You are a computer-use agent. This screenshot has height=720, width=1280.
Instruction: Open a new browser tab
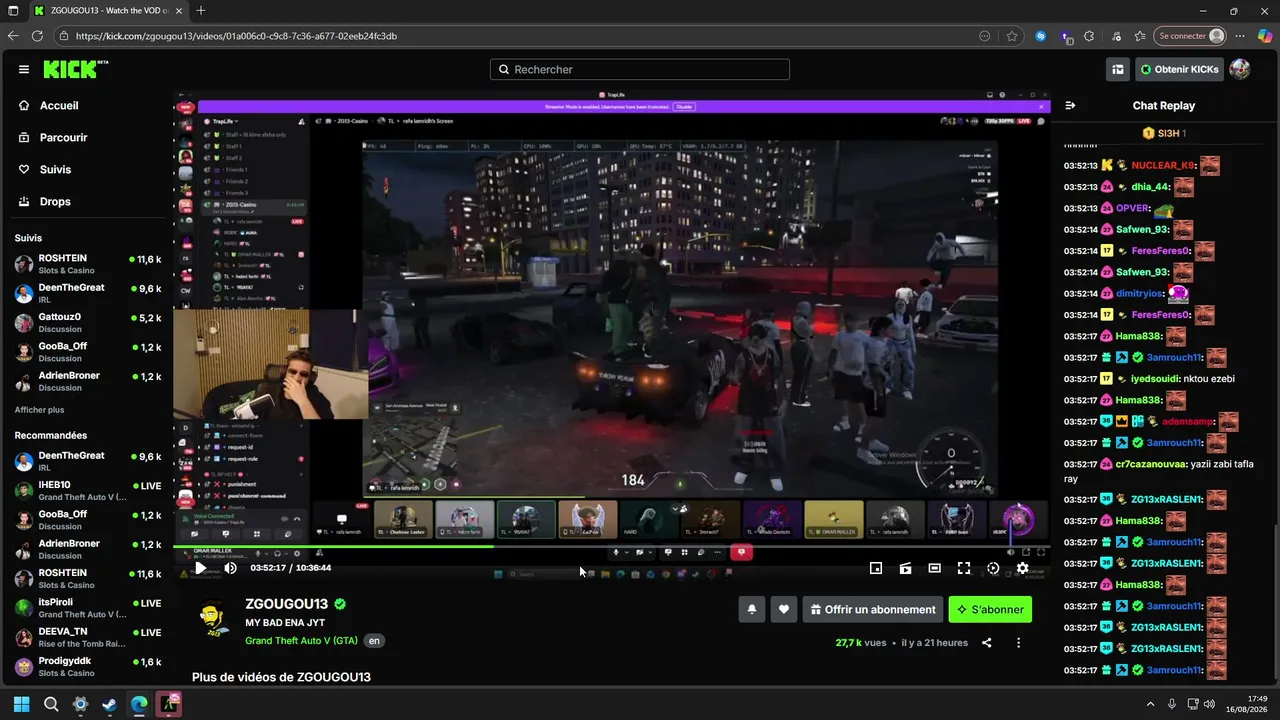coord(201,11)
